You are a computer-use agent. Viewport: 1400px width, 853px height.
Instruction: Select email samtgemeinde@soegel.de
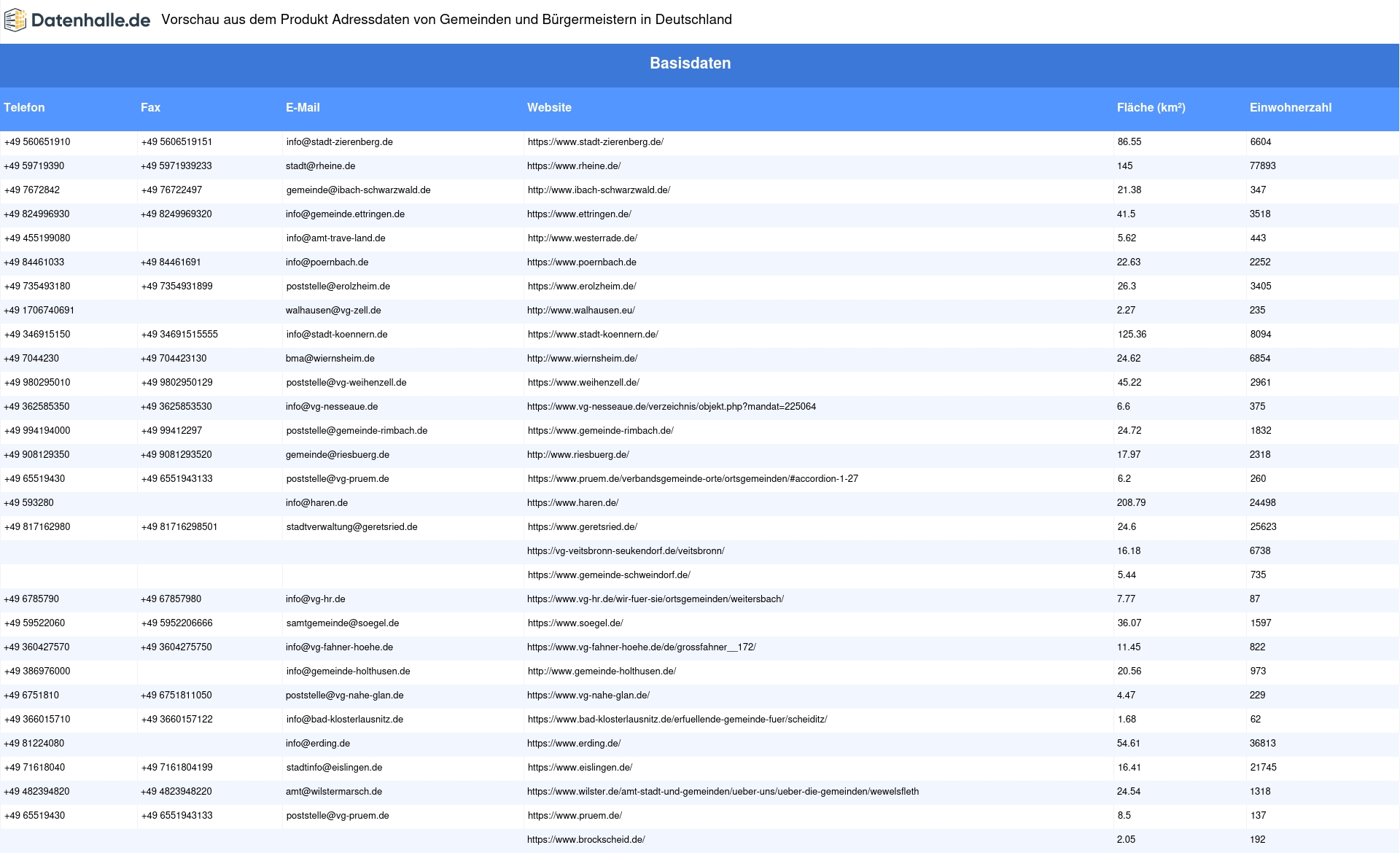(x=343, y=623)
